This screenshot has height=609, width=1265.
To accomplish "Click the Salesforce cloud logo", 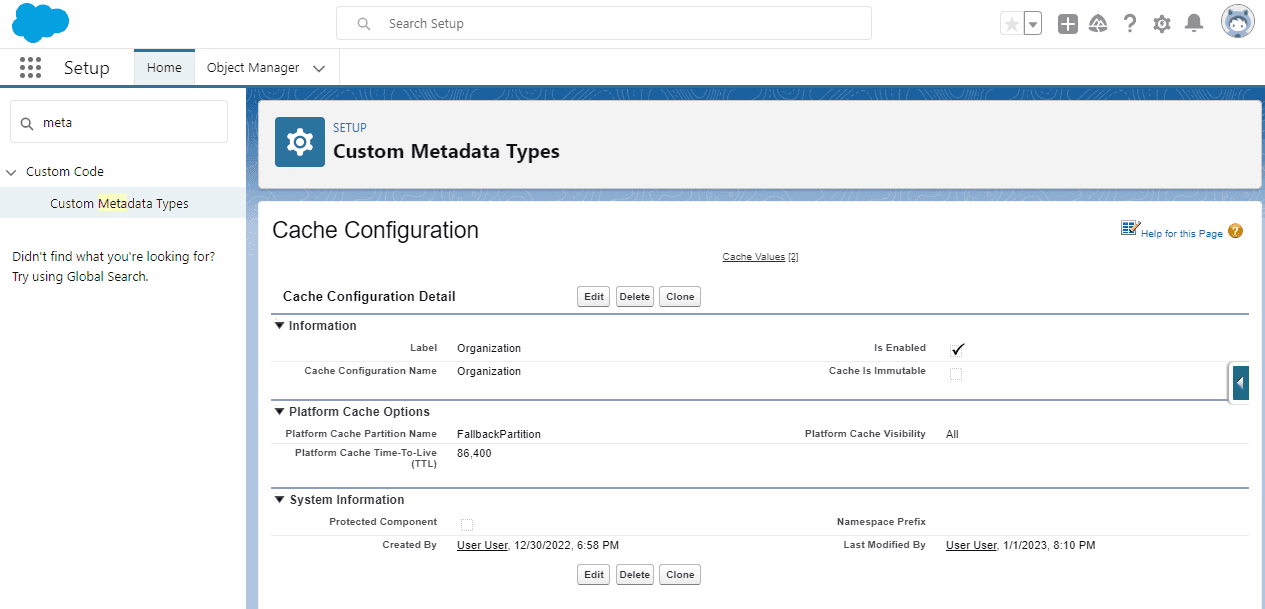I will click(x=40, y=23).
